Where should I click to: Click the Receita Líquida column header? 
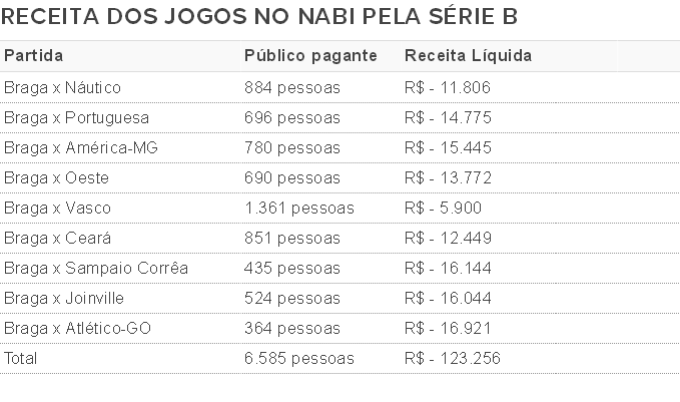[x=468, y=56]
